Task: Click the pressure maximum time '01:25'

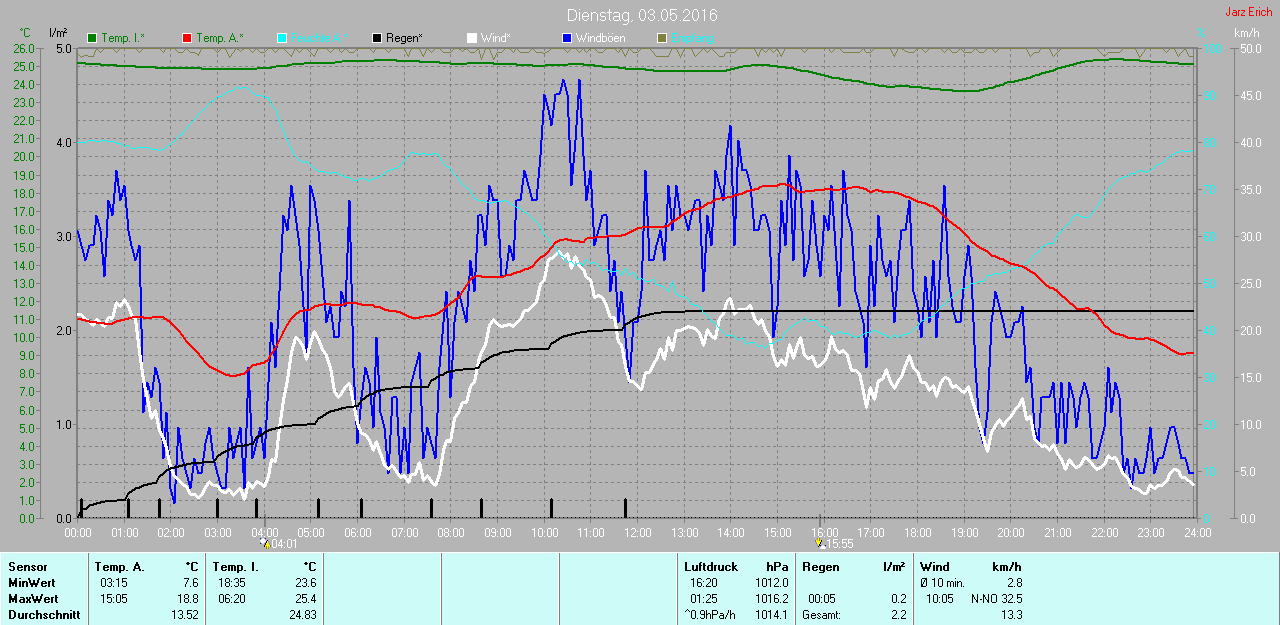Action: pos(703,599)
